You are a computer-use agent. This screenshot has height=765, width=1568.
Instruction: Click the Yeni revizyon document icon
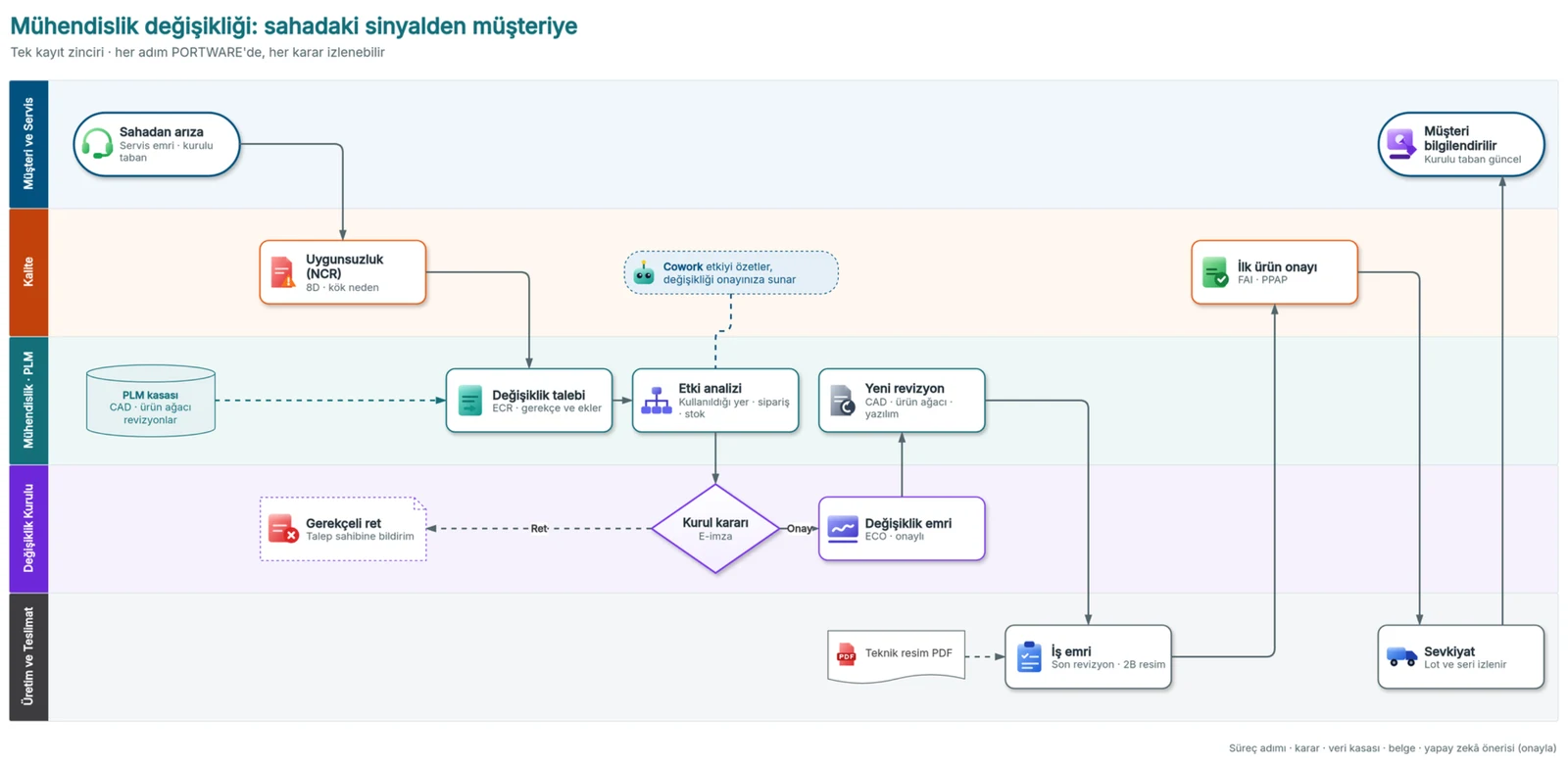[842, 401]
